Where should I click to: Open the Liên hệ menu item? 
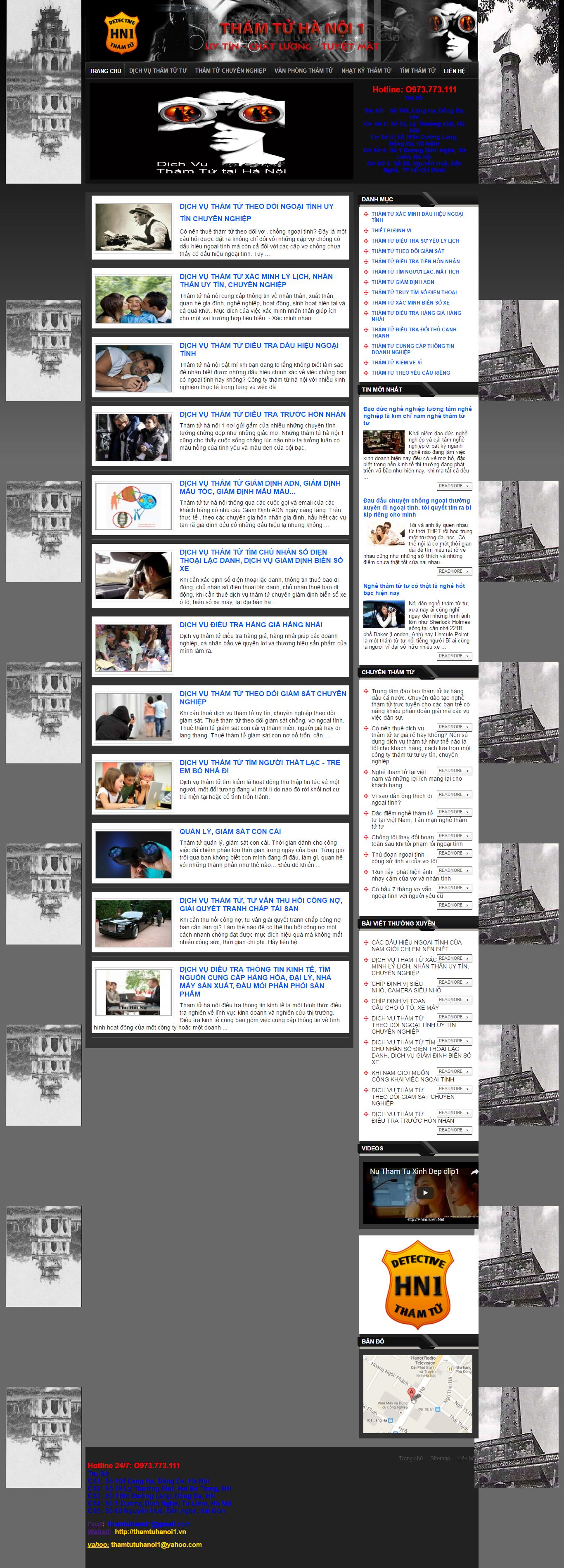point(454,71)
